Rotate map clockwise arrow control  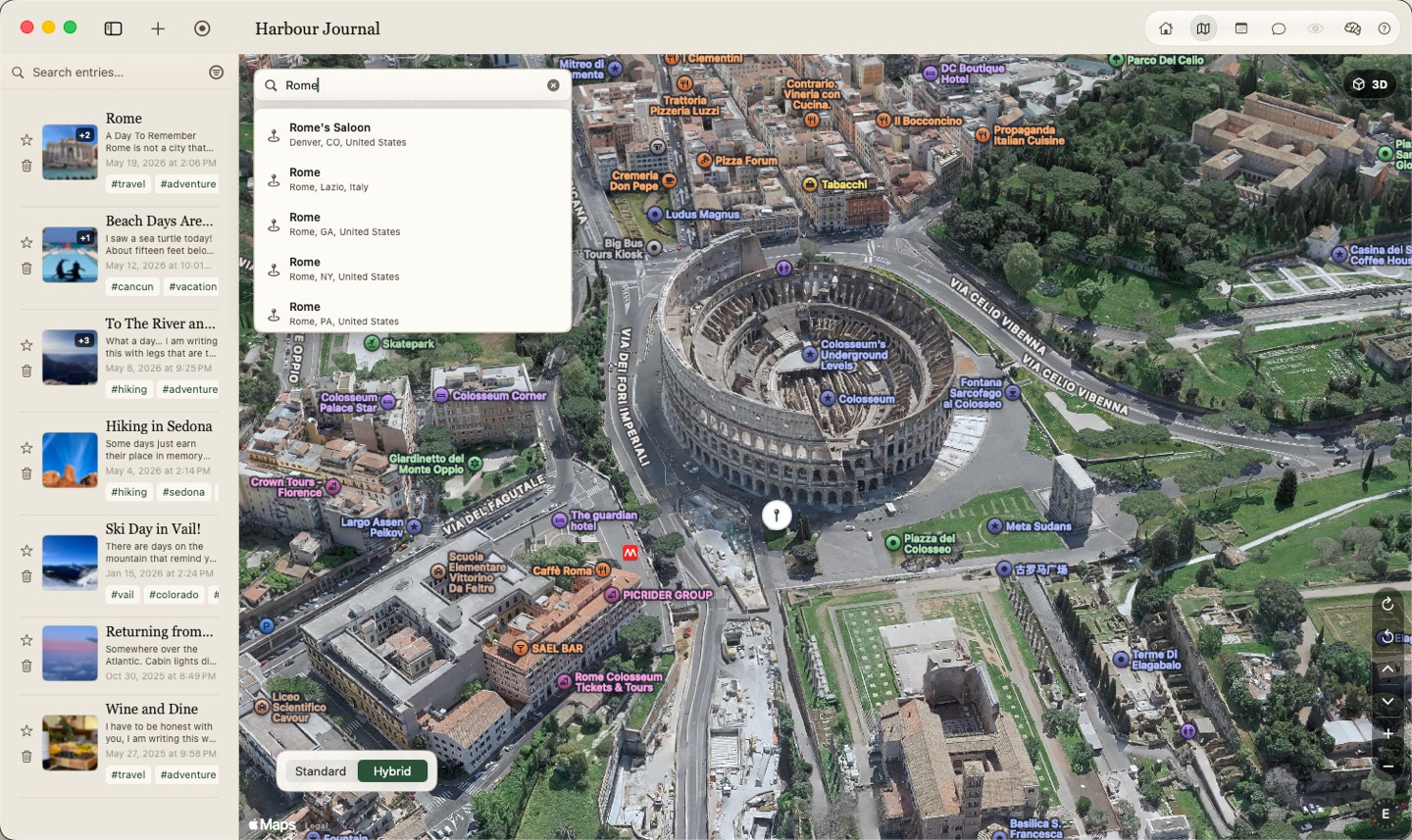[1387, 605]
